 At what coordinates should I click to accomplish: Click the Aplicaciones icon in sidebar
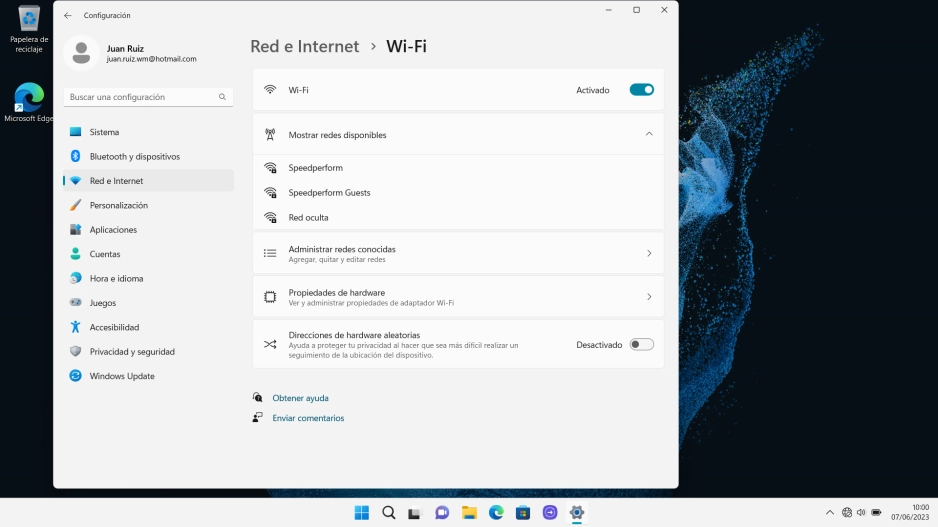click(x=75, y=230)
